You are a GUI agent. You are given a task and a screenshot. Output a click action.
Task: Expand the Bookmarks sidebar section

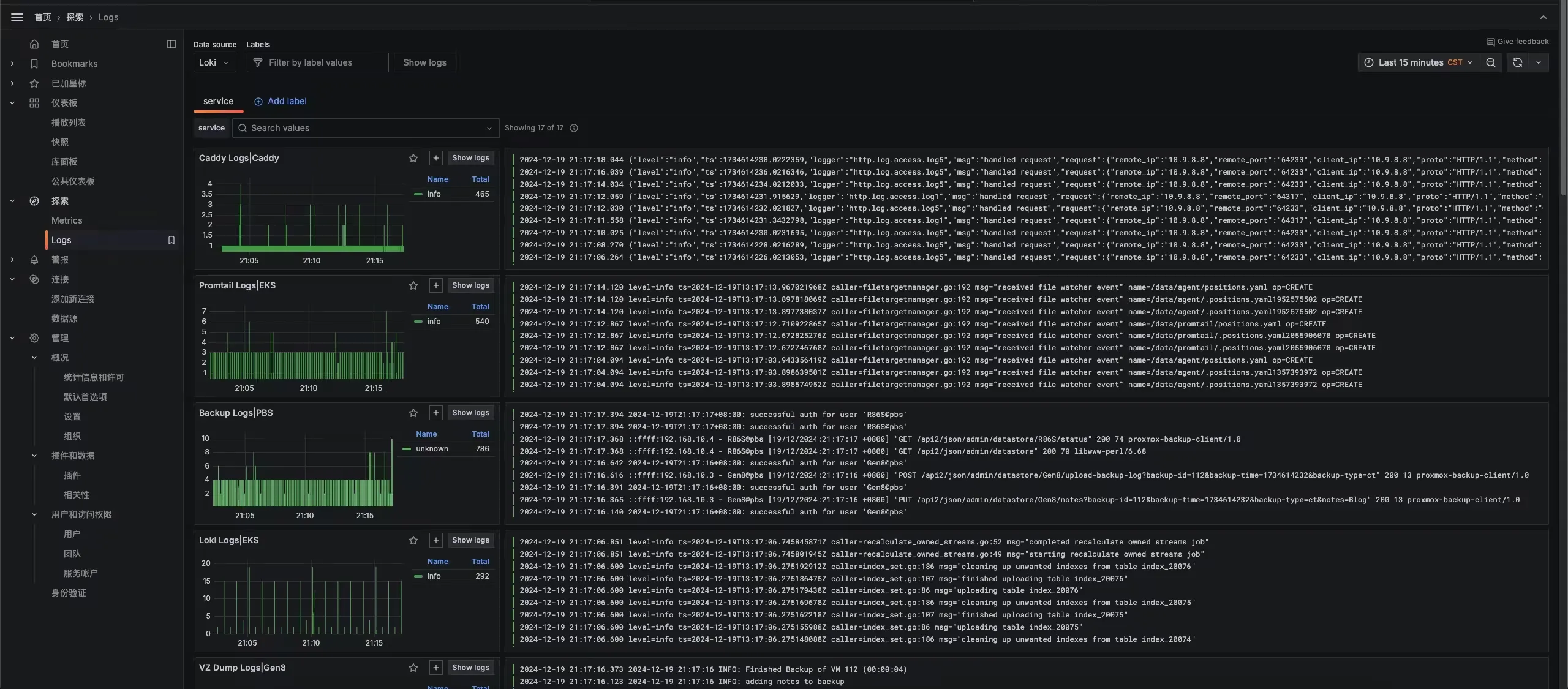coord(12,64)
